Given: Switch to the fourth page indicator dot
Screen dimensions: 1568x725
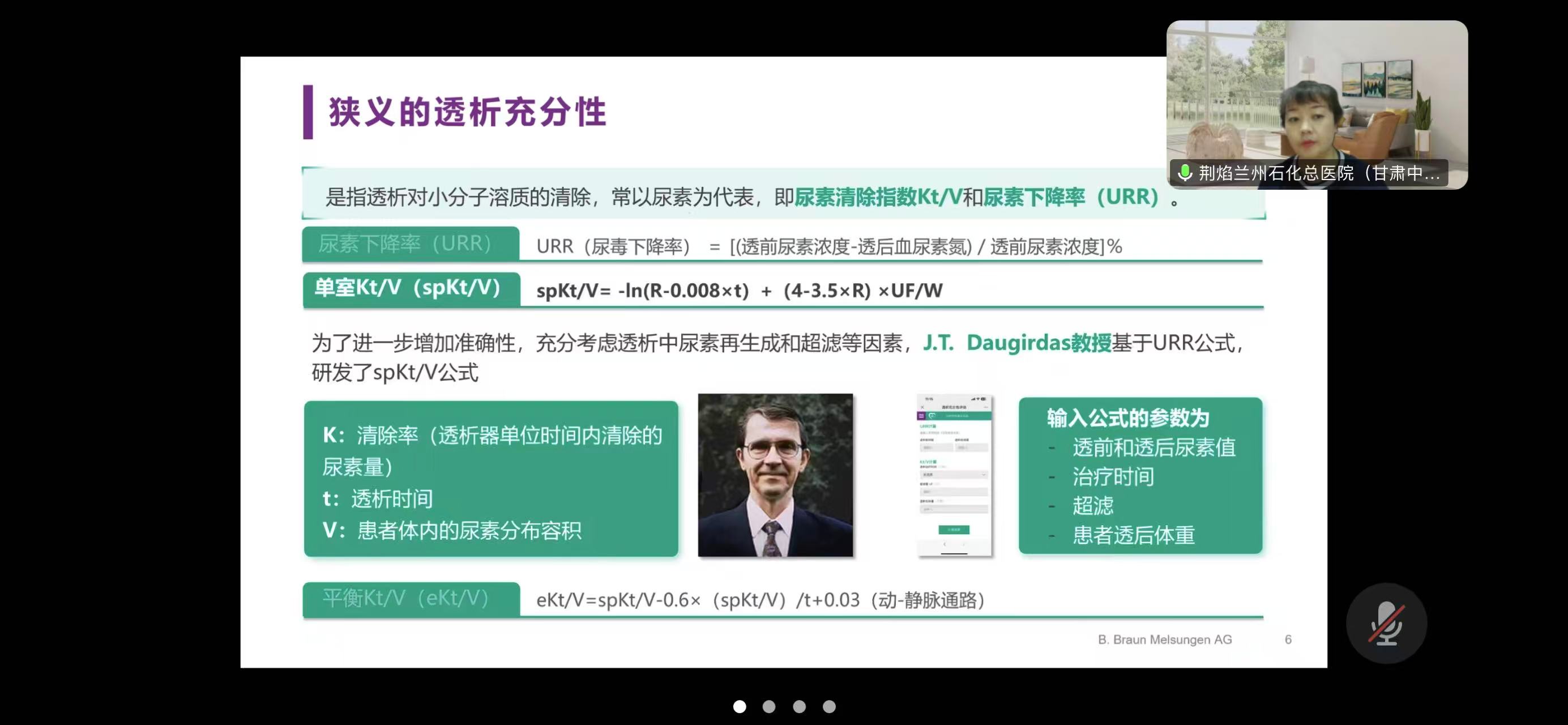Looking at the screenshot, I should point(829,706).
